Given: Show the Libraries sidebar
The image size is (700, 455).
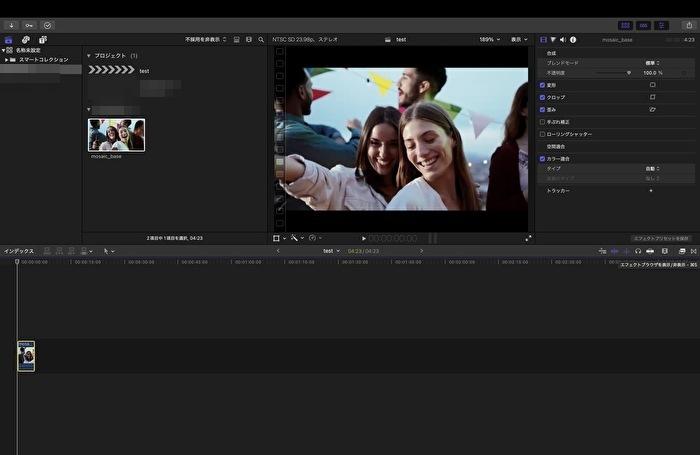Looking at the screenshot, I should [x=9, y=39].
